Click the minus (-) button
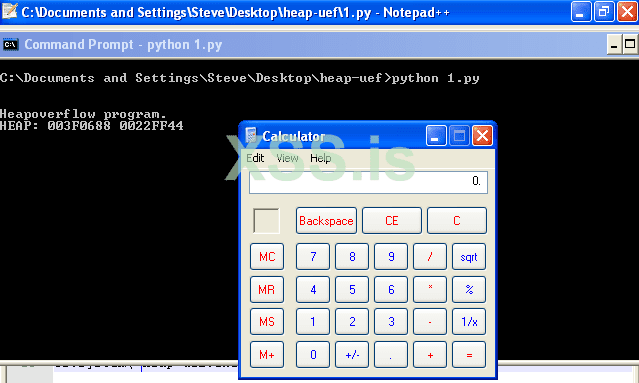Viewport: 639px width, 383px height. click(x=430, y=322)
